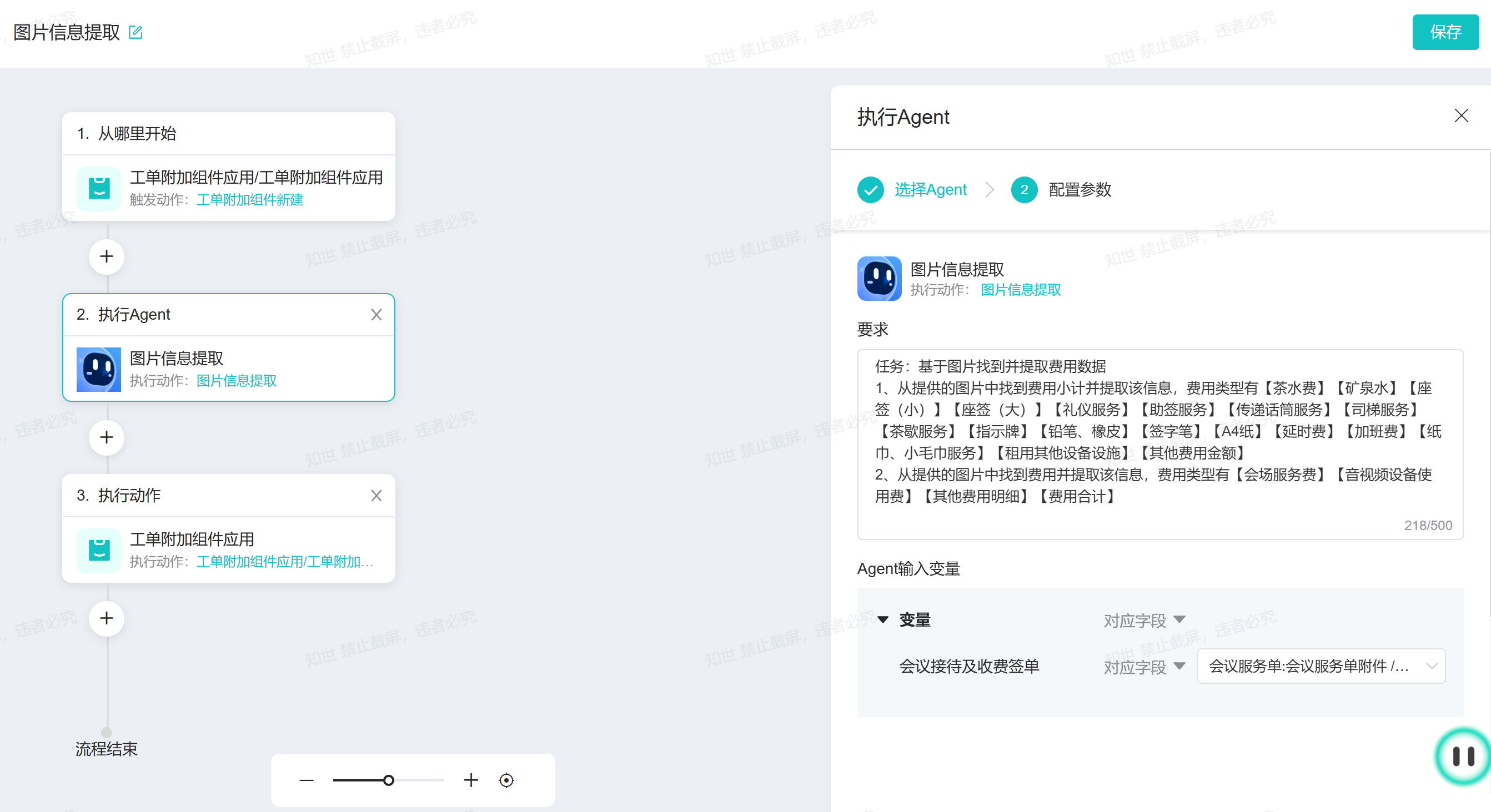Zoom in the canvas with plus icon
This screenshot has height=812, width=1491.
point(471,781)
